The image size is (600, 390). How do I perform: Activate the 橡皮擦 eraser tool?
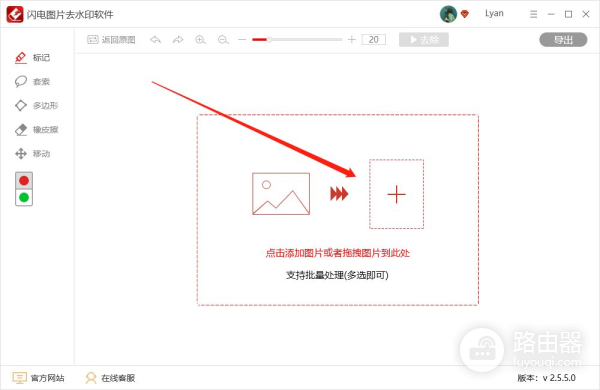click(36, 130)
